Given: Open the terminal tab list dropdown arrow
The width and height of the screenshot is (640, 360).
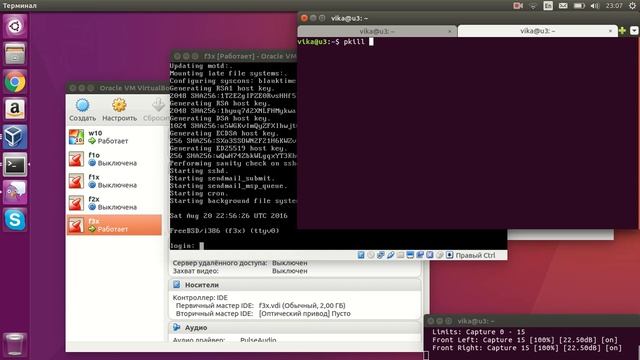Looking at the screenshot, I should click(x=634, y=31).
